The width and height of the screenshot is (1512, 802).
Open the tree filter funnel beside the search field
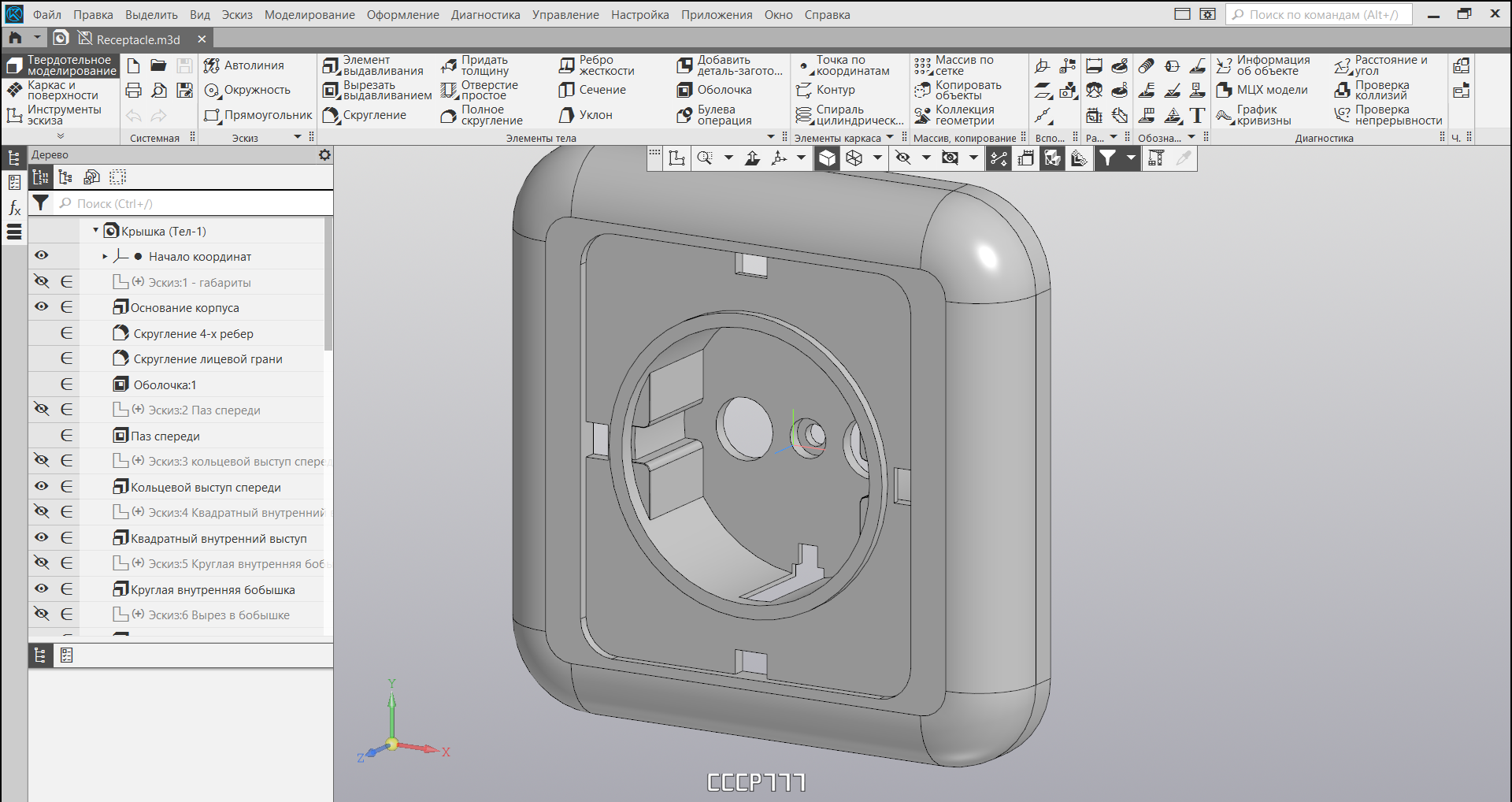click(x=41, y=203)
